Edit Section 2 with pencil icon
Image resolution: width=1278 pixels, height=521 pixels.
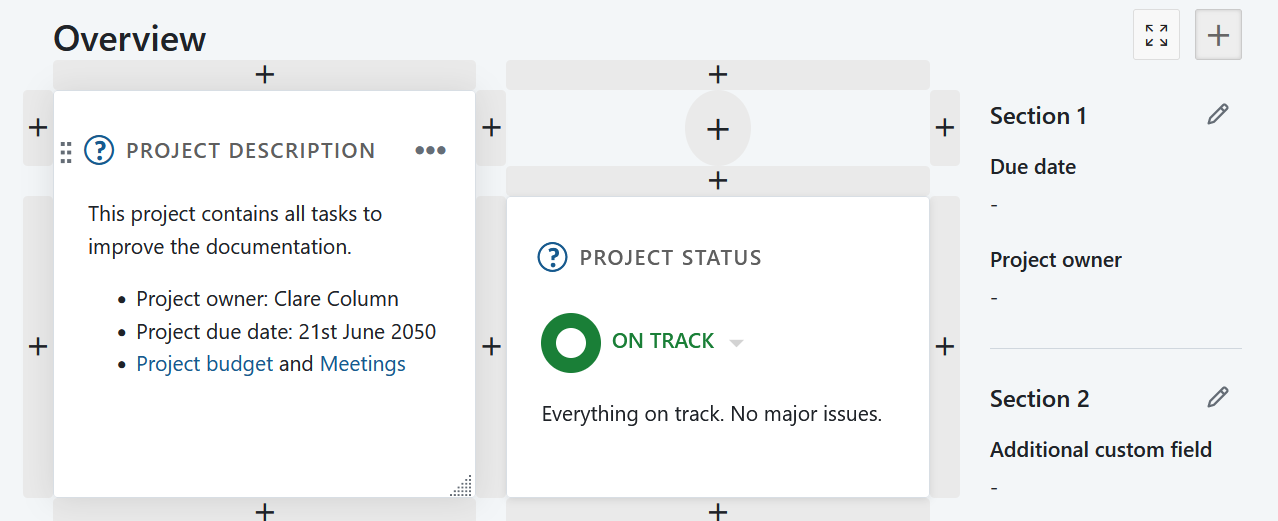click(x=1217, y=398)
